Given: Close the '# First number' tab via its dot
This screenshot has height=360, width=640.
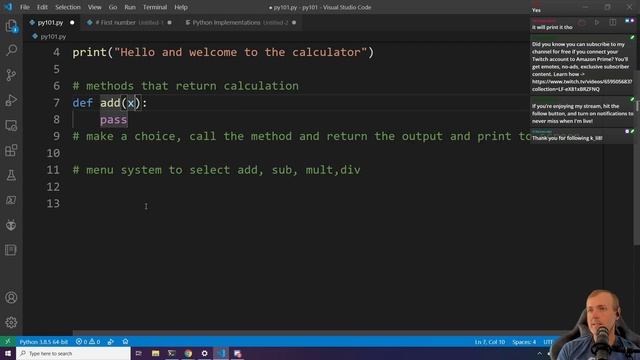Looking at the screenshot, I should (x=169, y=22).
